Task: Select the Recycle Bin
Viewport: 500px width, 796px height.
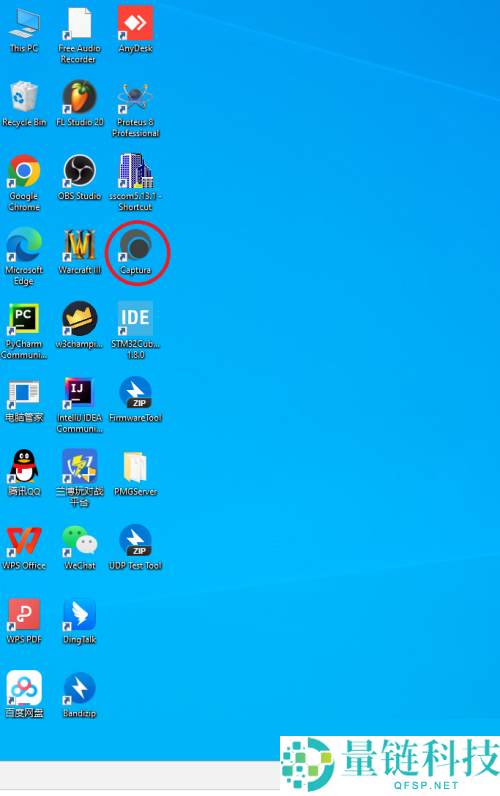Action: coord(24,104)
